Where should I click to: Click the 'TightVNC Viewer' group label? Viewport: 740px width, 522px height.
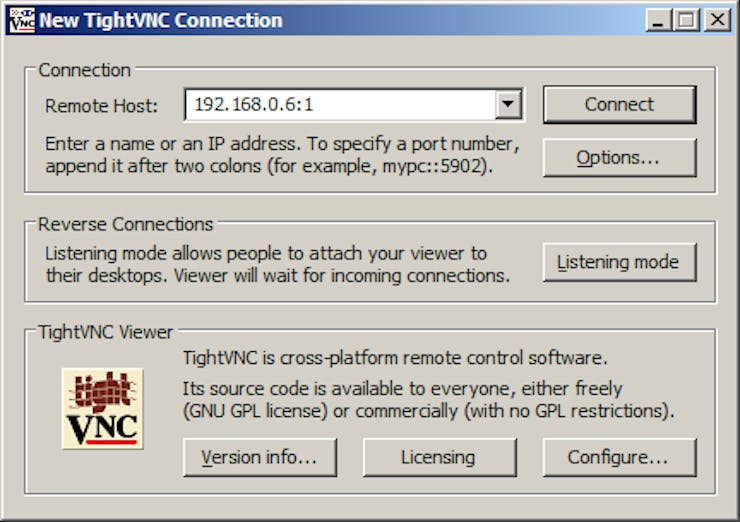click(106, 332)
